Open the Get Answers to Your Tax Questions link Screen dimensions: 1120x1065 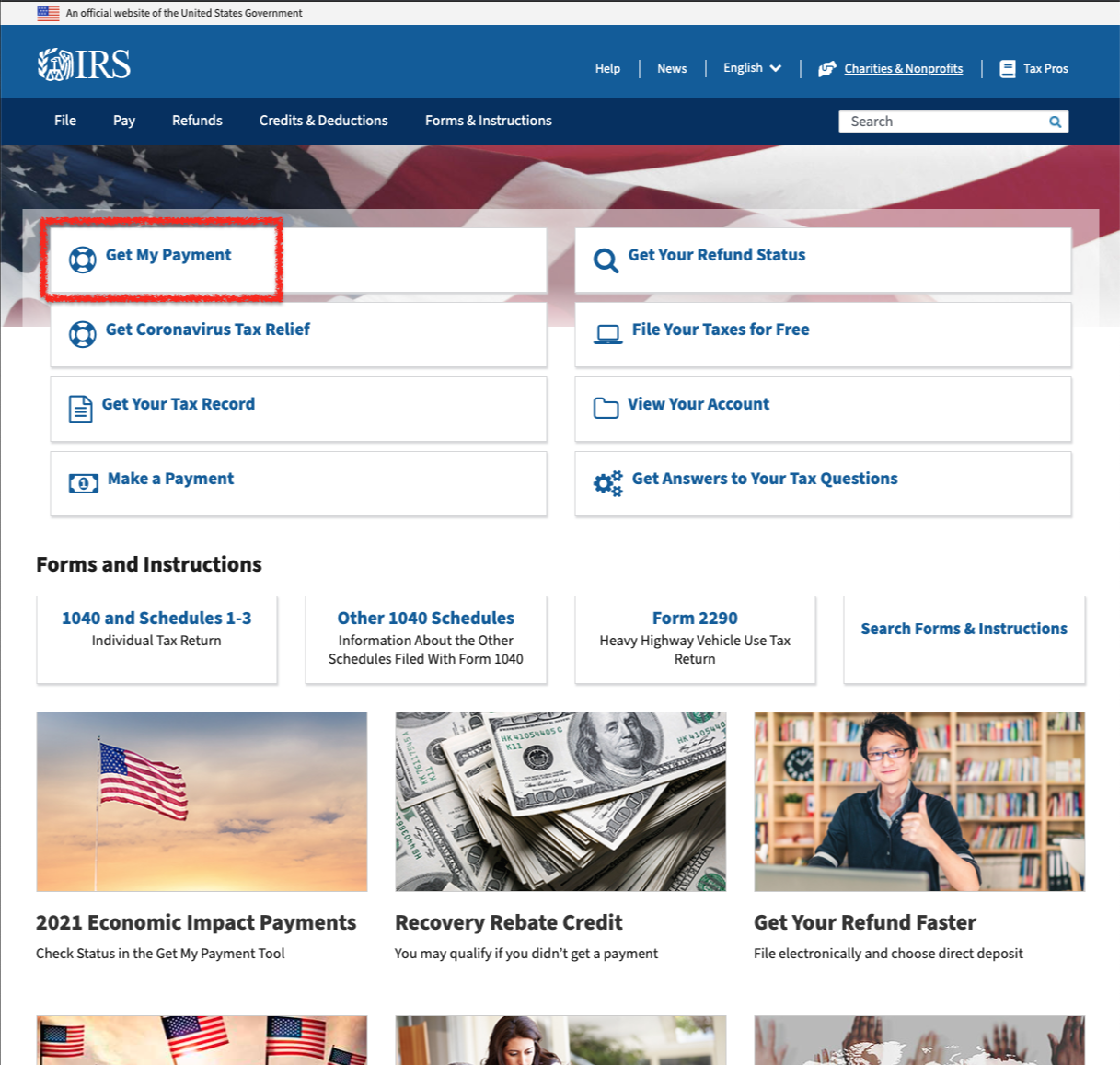click(765, 479)
